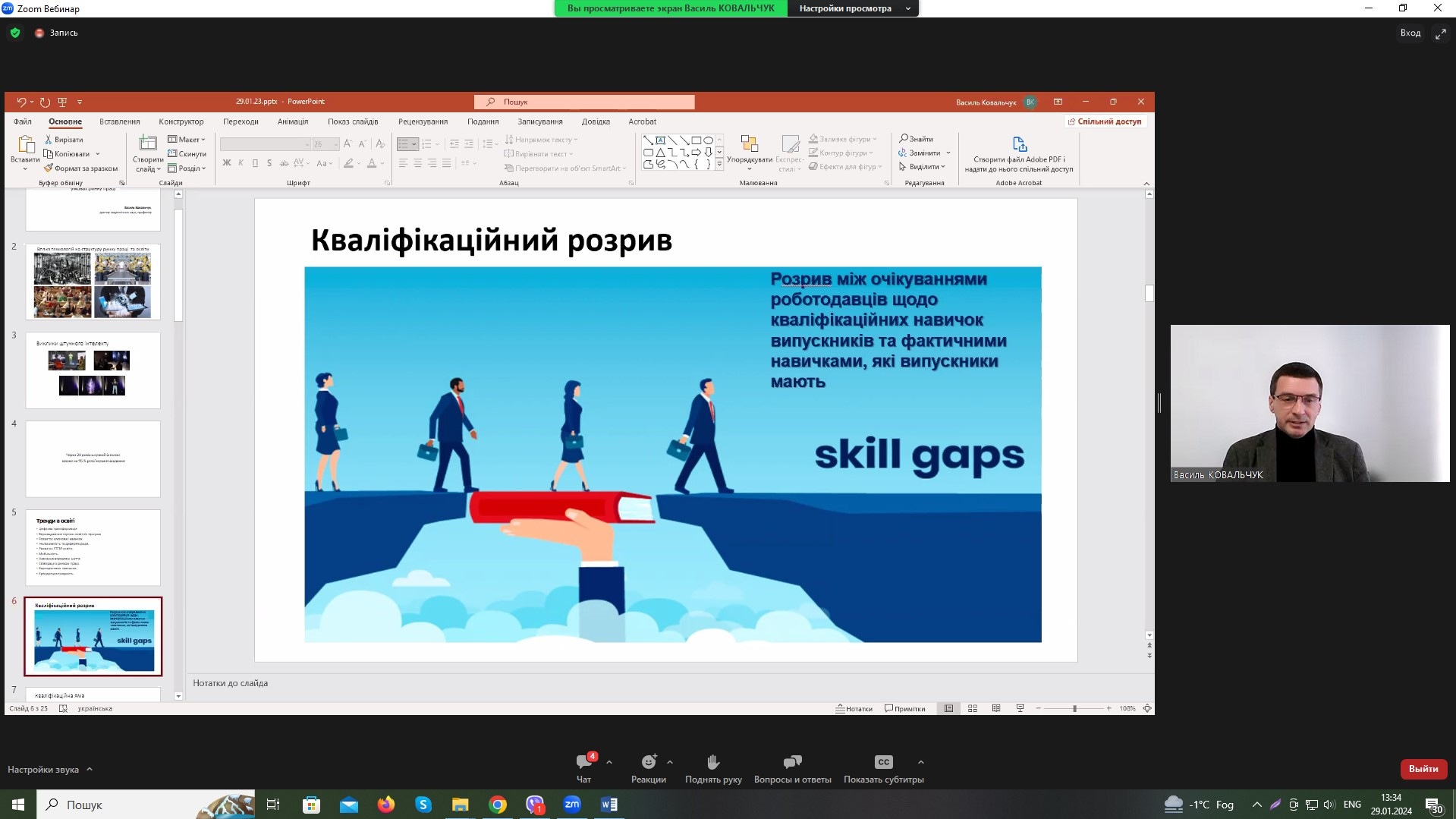1456x819 pixels.
Task: Open the Вставлення ribbon tab
Action: point(119,121)
